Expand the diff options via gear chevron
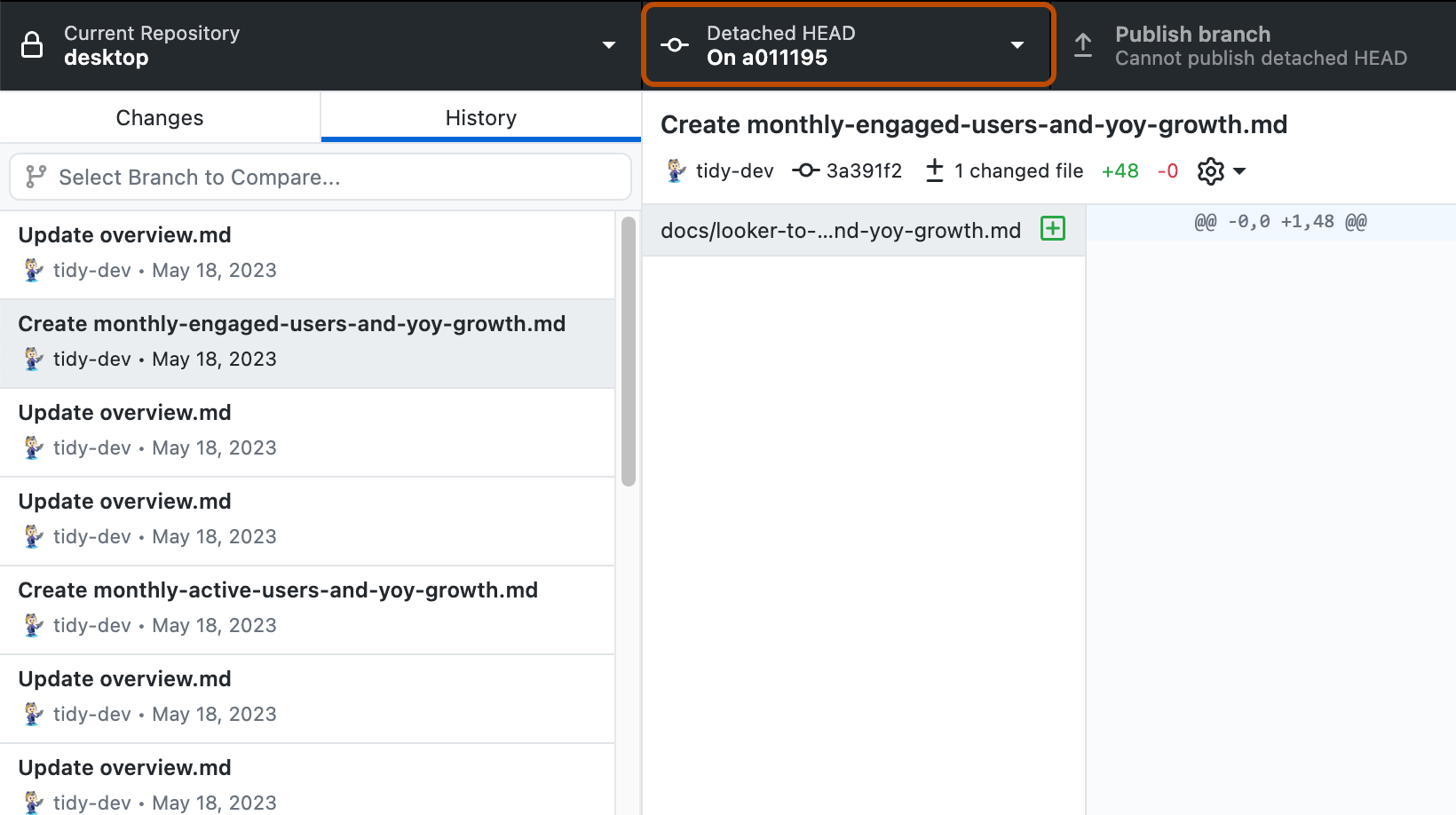Image resolution: width=1456 pixels, height=815 pixels. (x=1240, y=170)
